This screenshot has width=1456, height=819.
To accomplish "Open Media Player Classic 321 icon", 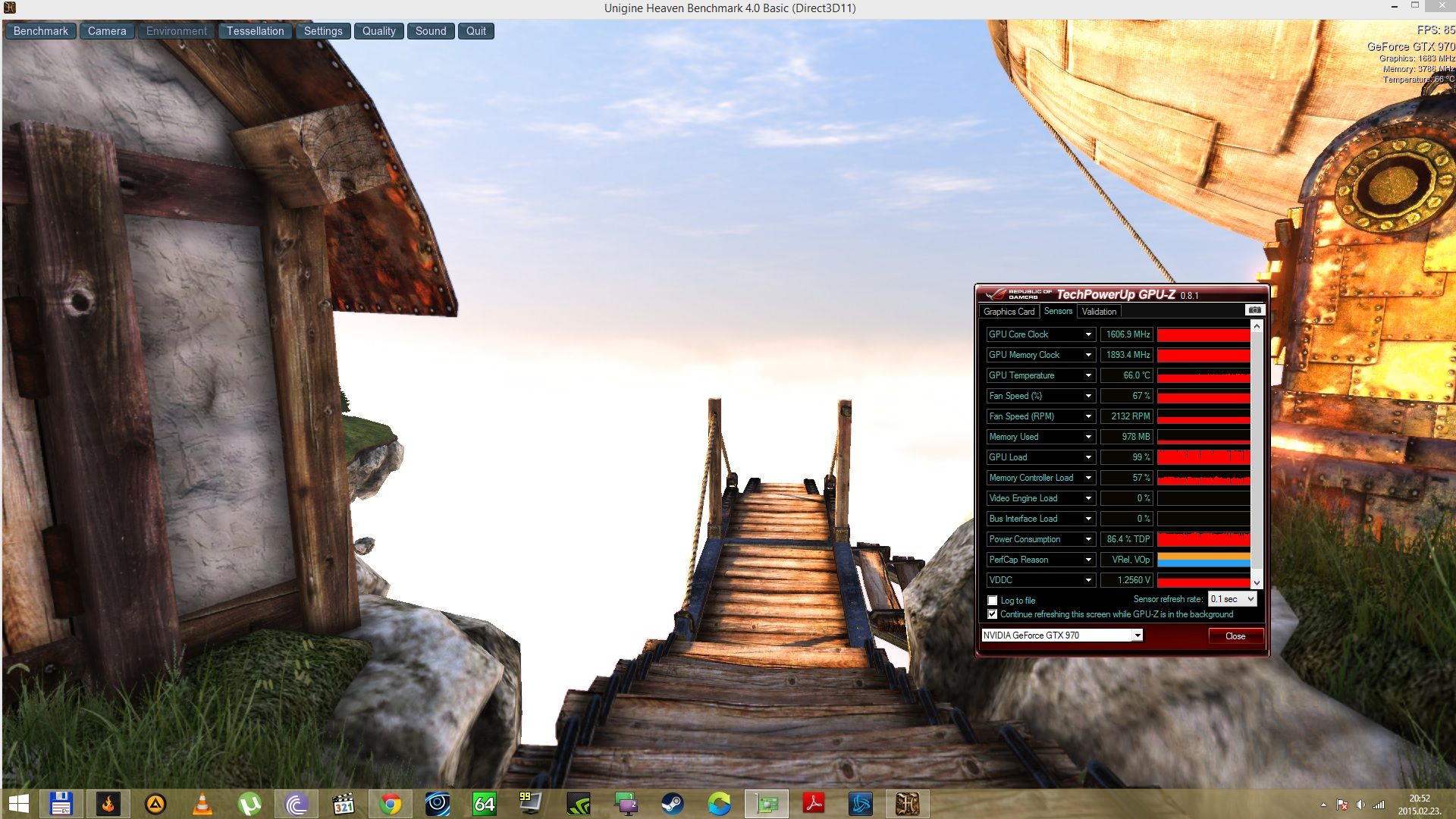I will (344, 804).
